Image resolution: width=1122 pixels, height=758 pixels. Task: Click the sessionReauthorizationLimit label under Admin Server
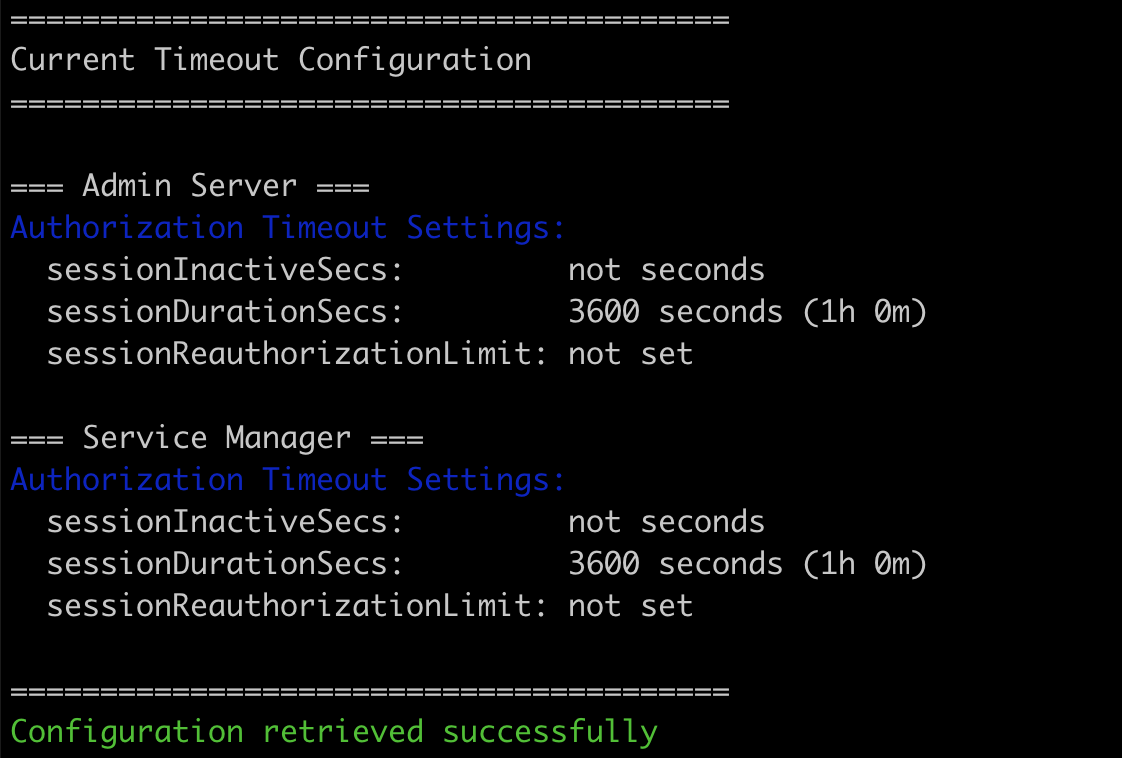pyautogui.click(x=297, y=354)
